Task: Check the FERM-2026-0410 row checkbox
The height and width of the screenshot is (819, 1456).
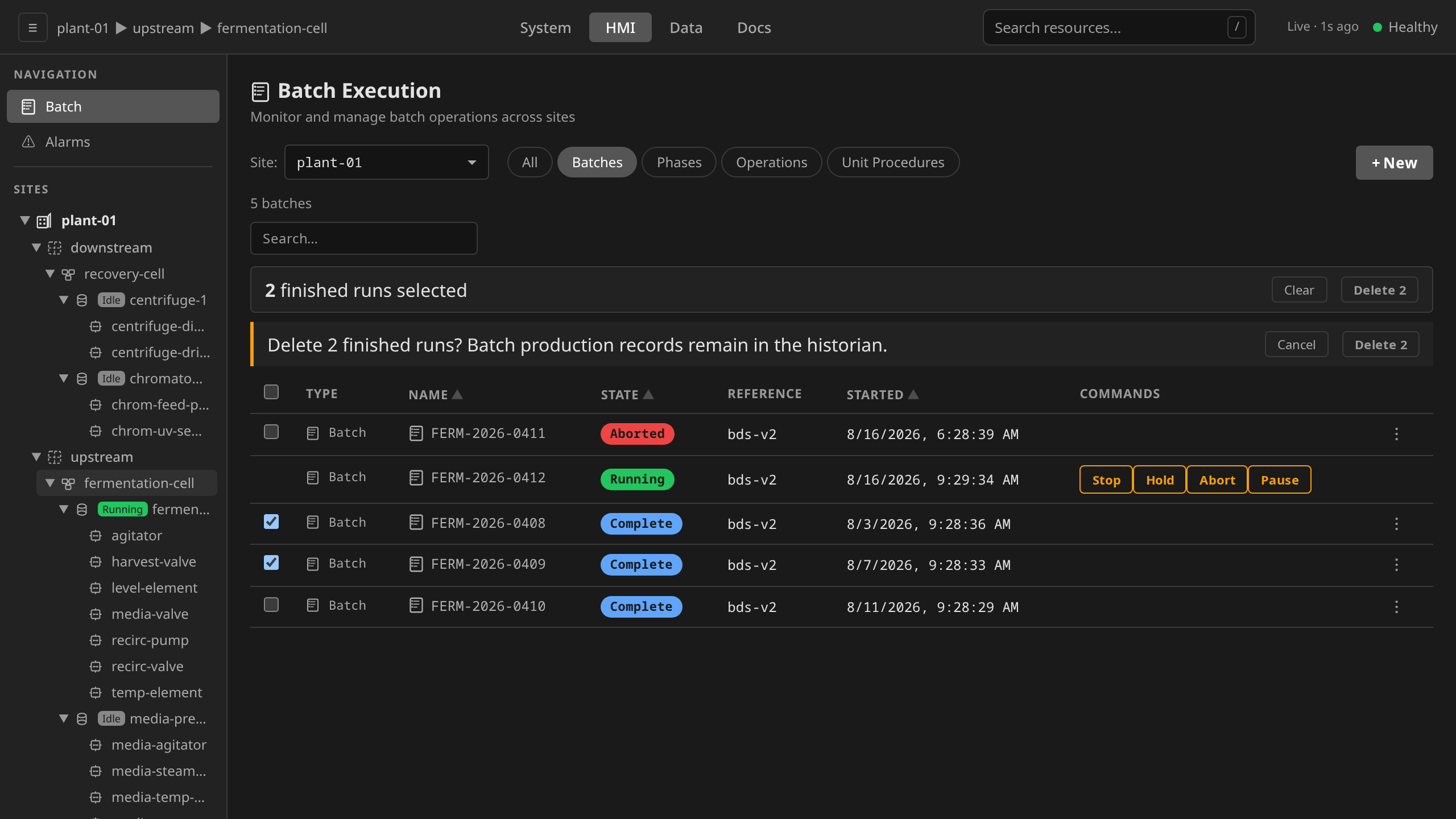Action: tap(271, 605)
